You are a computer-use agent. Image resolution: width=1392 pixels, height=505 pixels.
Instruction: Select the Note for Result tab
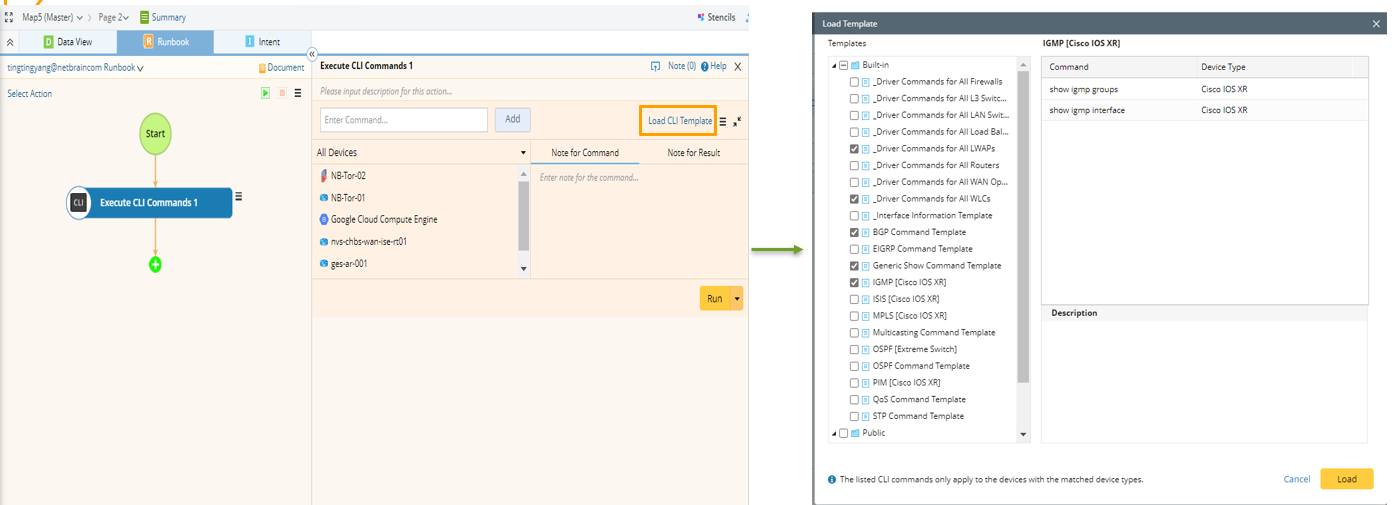pyautogui.click(x=693, y=153)
